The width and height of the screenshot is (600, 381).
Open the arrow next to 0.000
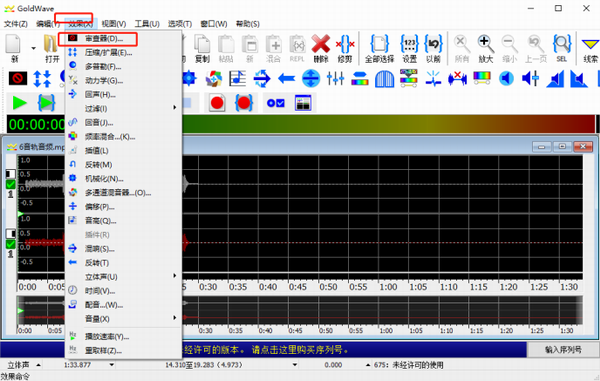(368, 365)
